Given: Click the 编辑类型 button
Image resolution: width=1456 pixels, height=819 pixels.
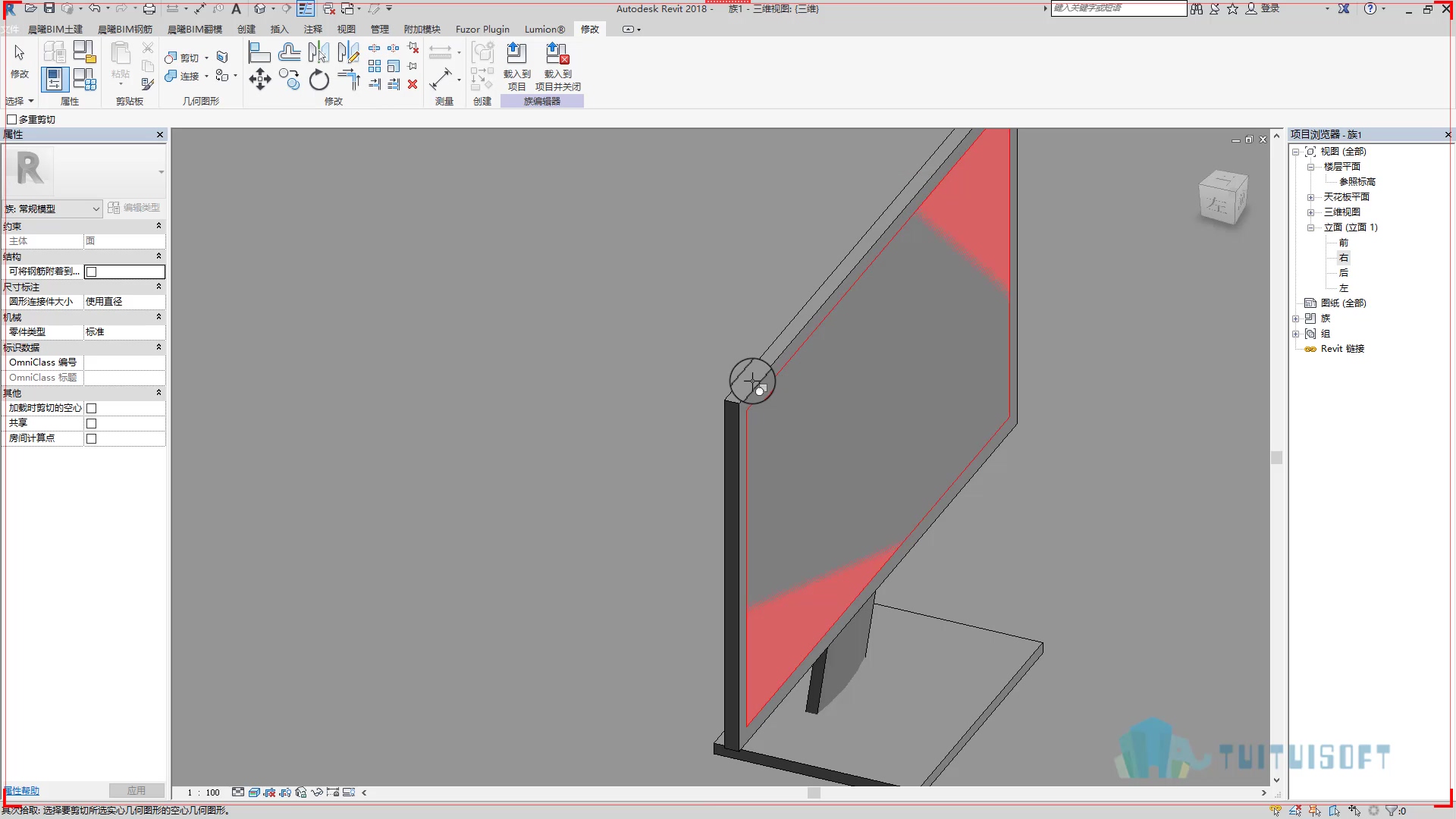Looking at the screenshot, I should pyautogui.click(x=133, y=208).
